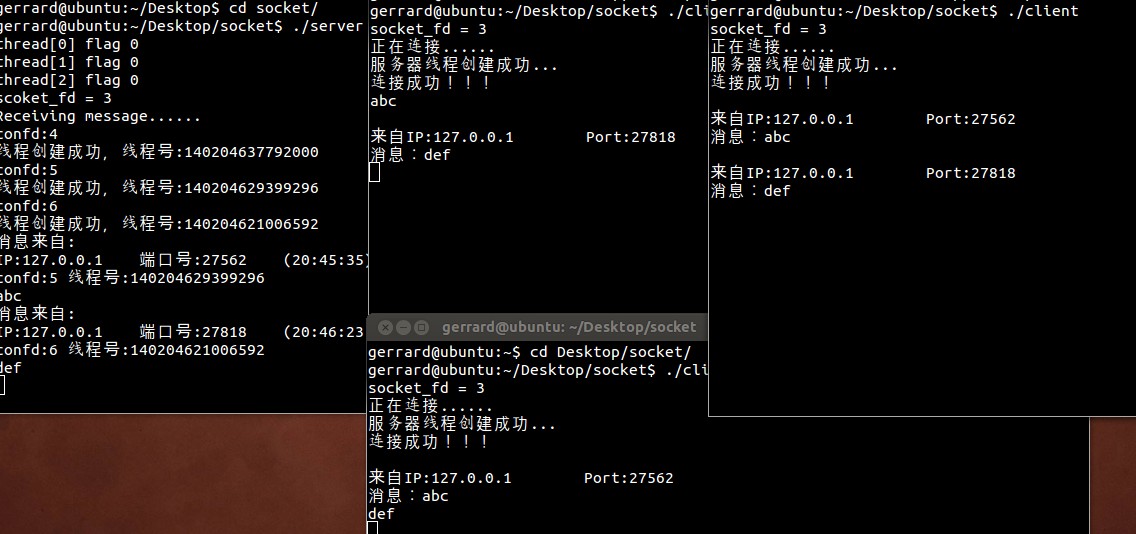Maximize the titled gerrard@ubuntu terminal window
This screenshot has width=1136, height=534.
[422, 328]
